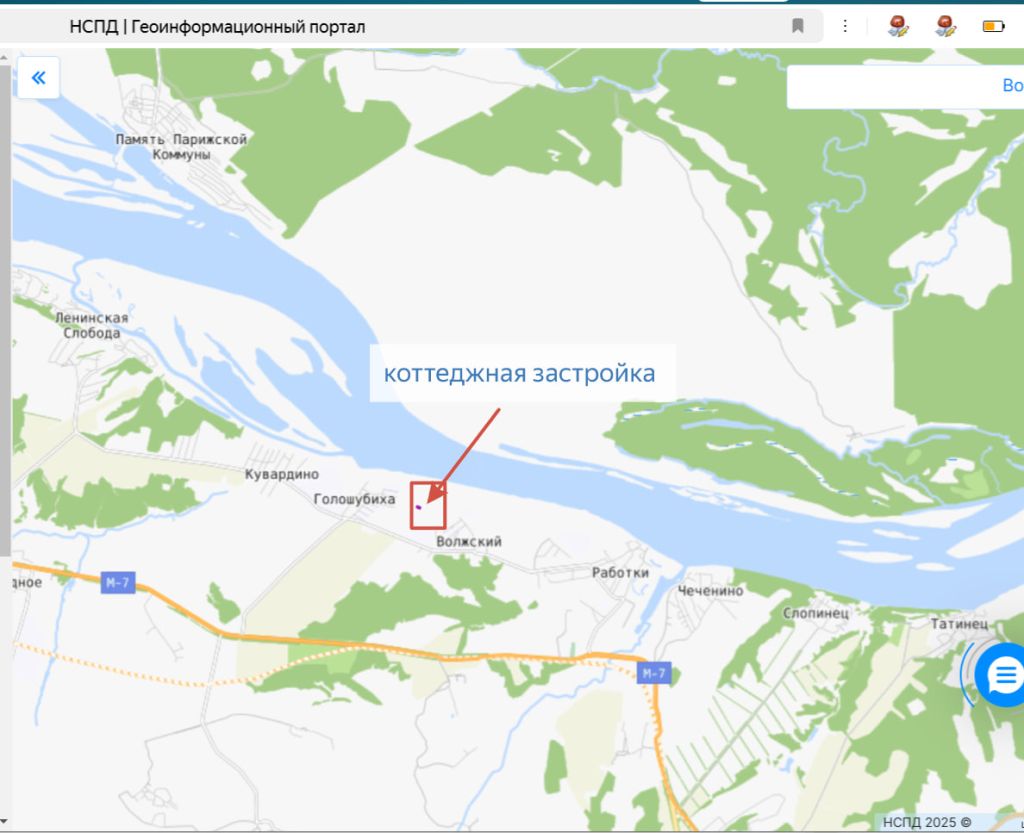The width and height of the screenshot is (1024, 833).
Task: Click the Работки settlement label
Action: (620, 573)
